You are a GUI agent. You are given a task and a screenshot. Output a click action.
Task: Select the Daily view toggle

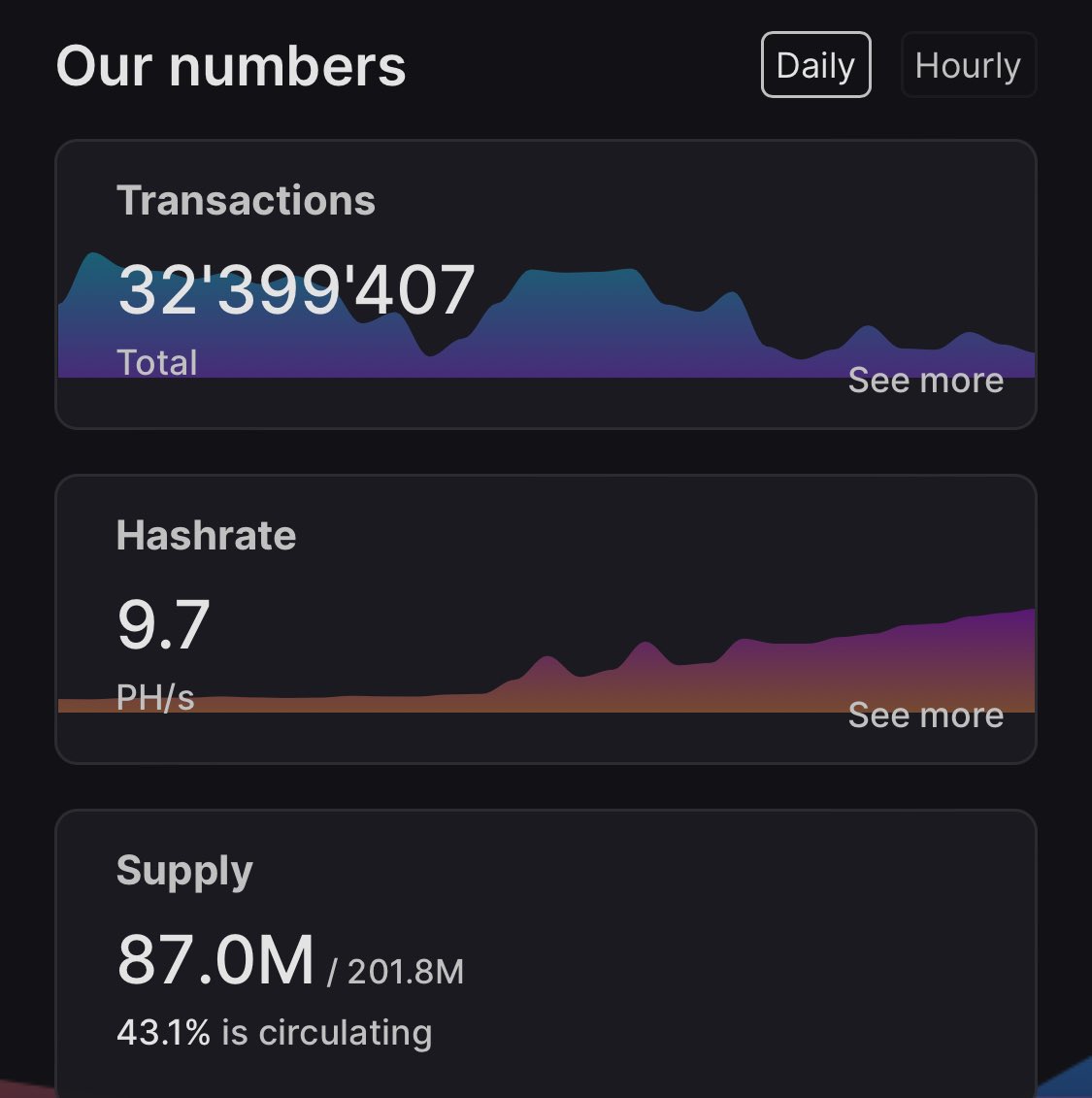click(815, 64)
